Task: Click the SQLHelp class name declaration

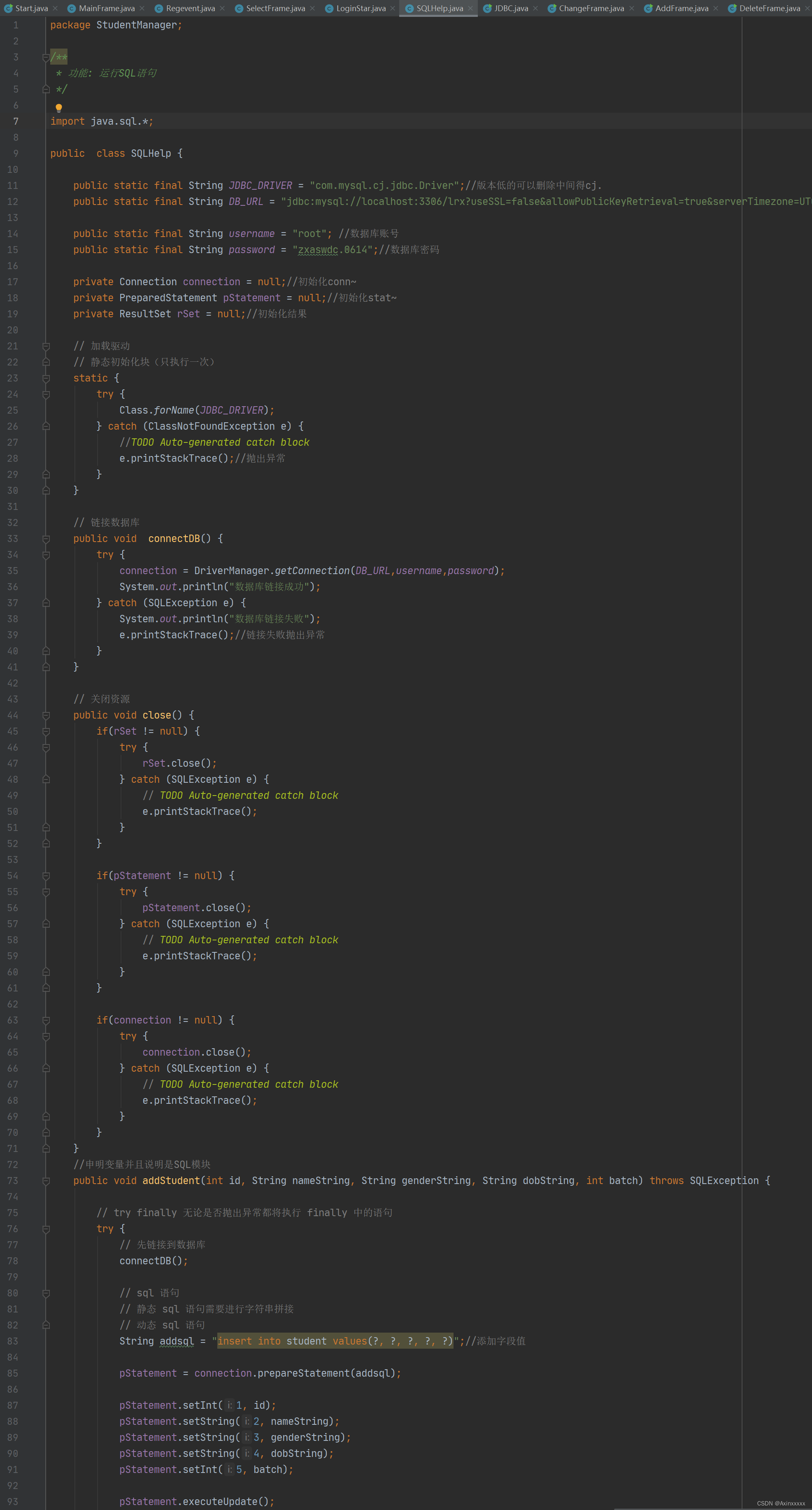Action: tap(151, 154)
